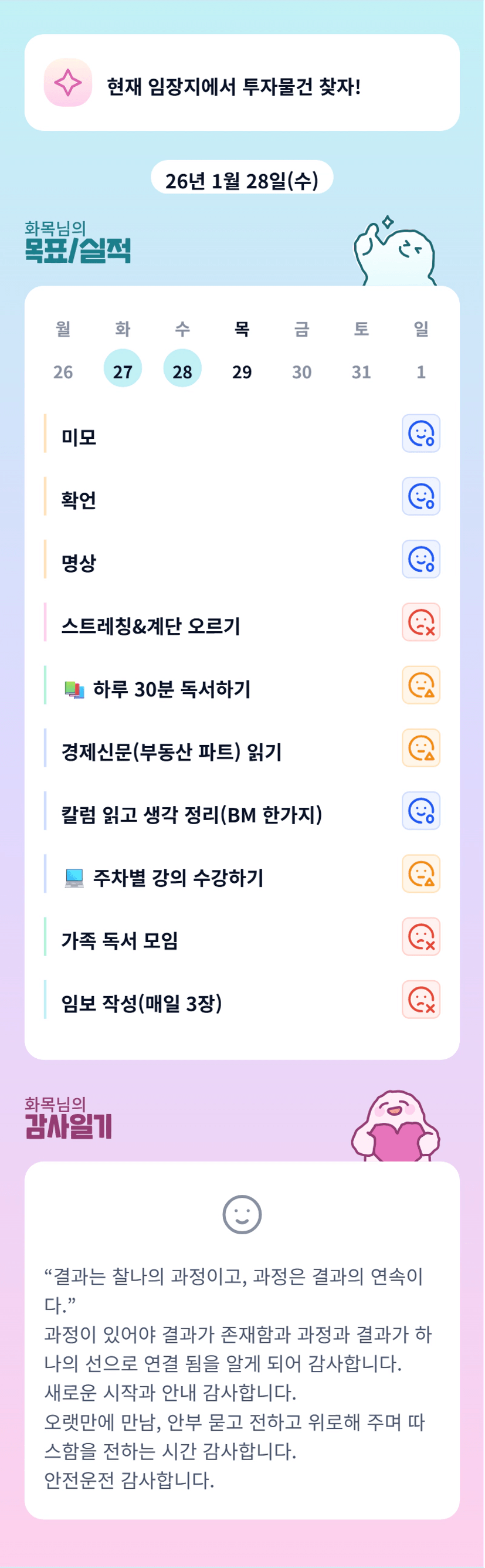Select Tuesday 27 in the week calendar
This screenshot has height=1568, width=485.
(x=123, y=368)
